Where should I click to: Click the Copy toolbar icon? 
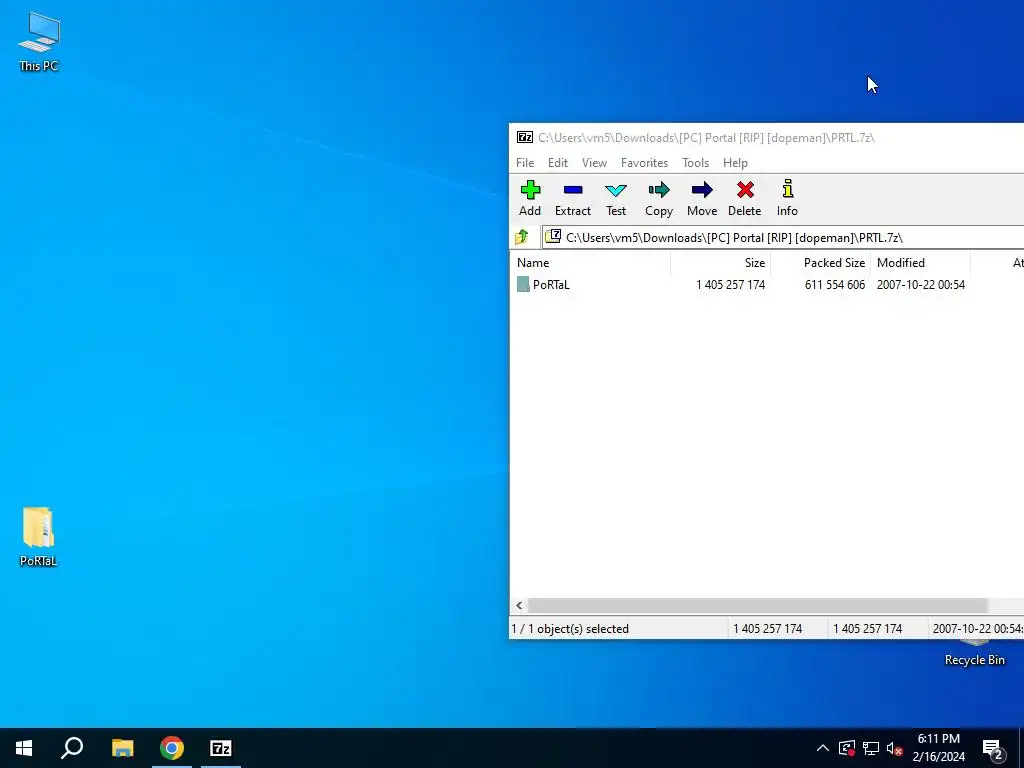[x=659, y=198]
